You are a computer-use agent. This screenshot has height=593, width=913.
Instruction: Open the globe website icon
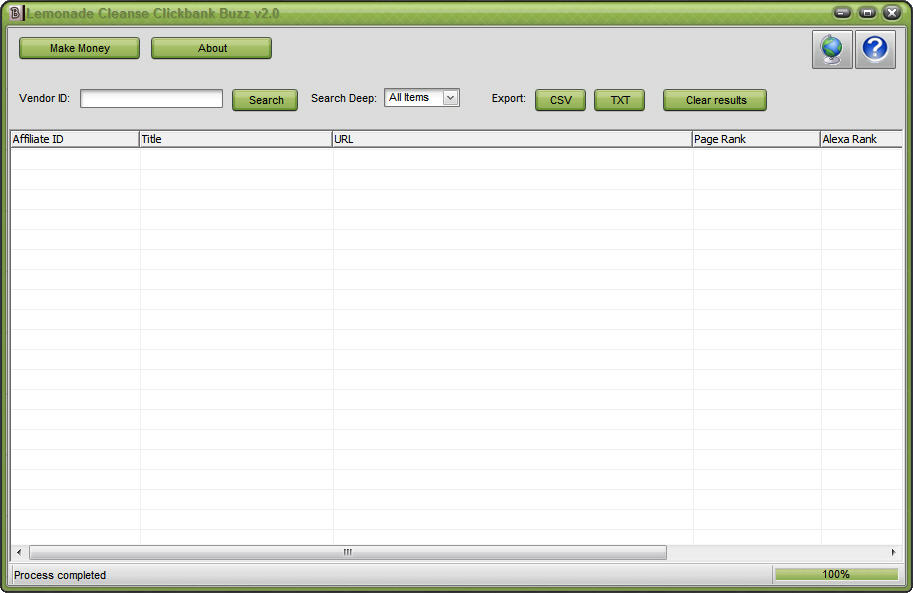click(832, 50)
